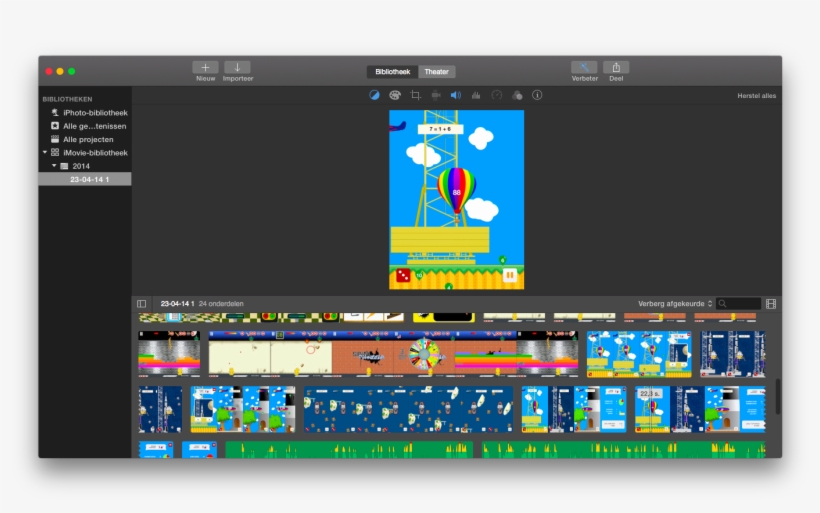820x513 pixels.
Task: Click the balloon game preview viewer
Action: pos(457,200)
